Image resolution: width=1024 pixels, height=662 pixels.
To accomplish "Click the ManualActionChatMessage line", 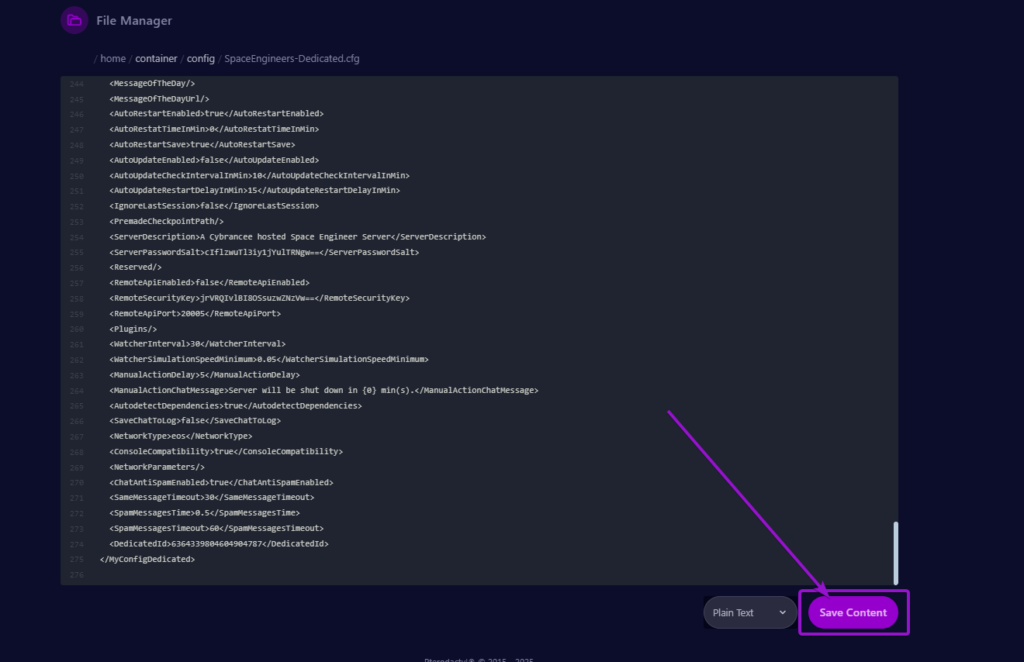I will [x=324, y=390].
